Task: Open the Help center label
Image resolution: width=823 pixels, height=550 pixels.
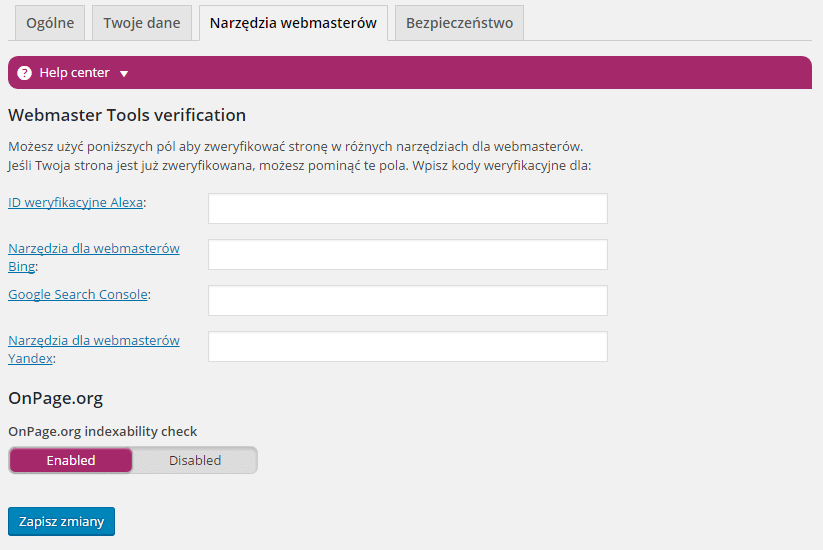Action: pos(75,72)
